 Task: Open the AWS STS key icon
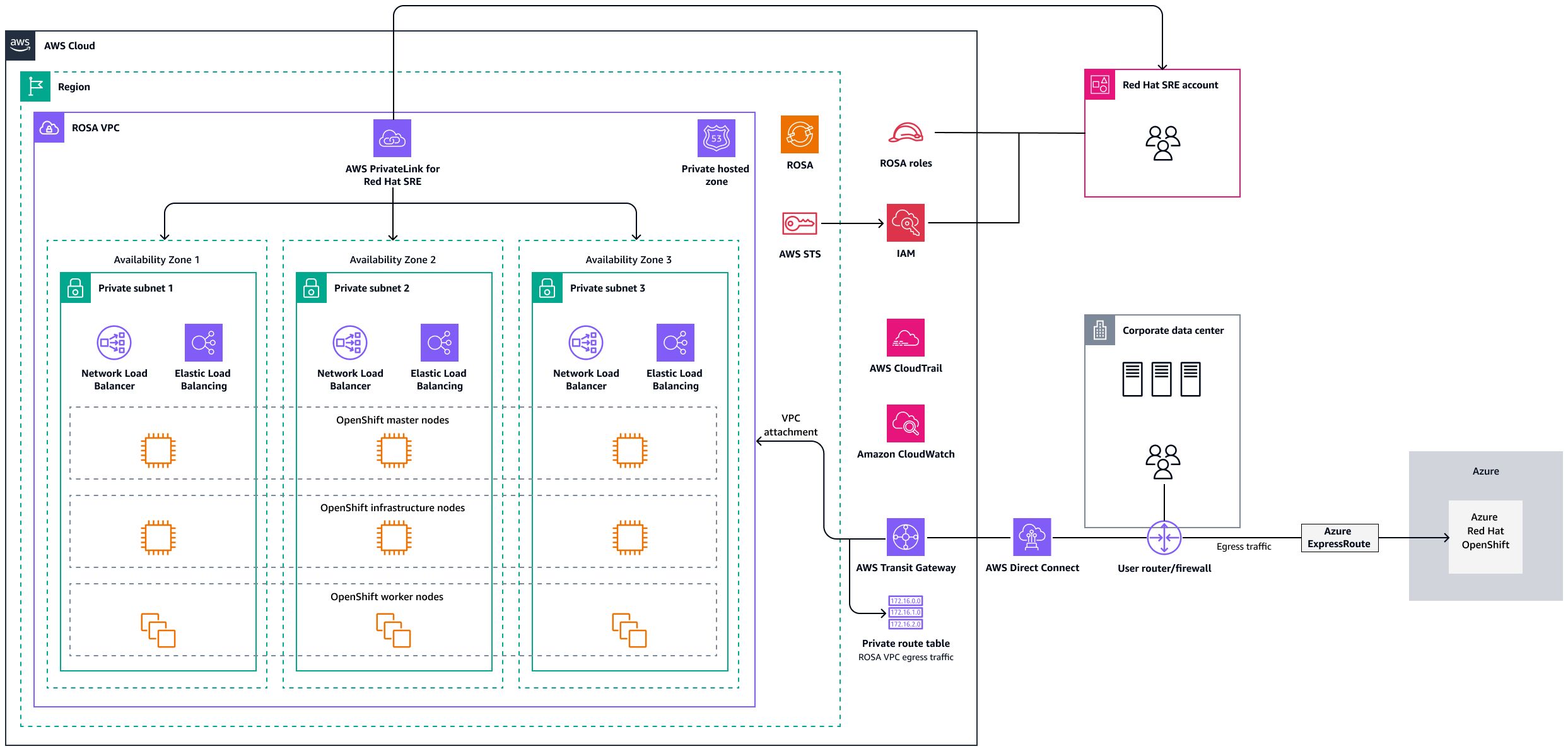[799, 222]
